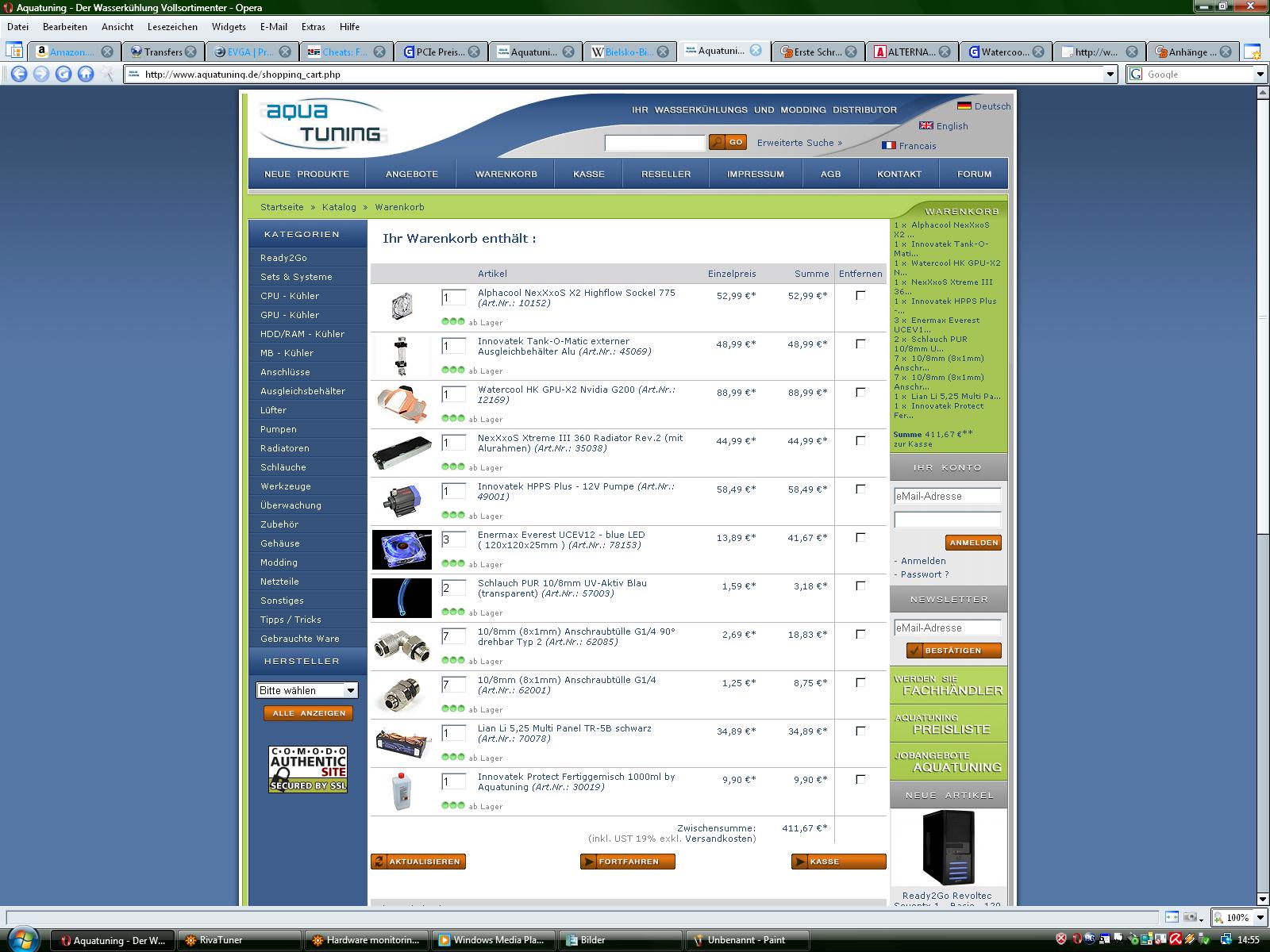The width and height of the screenshot is (1270, 952).
Task: Open the Extras menu
Action: (313, 26)
